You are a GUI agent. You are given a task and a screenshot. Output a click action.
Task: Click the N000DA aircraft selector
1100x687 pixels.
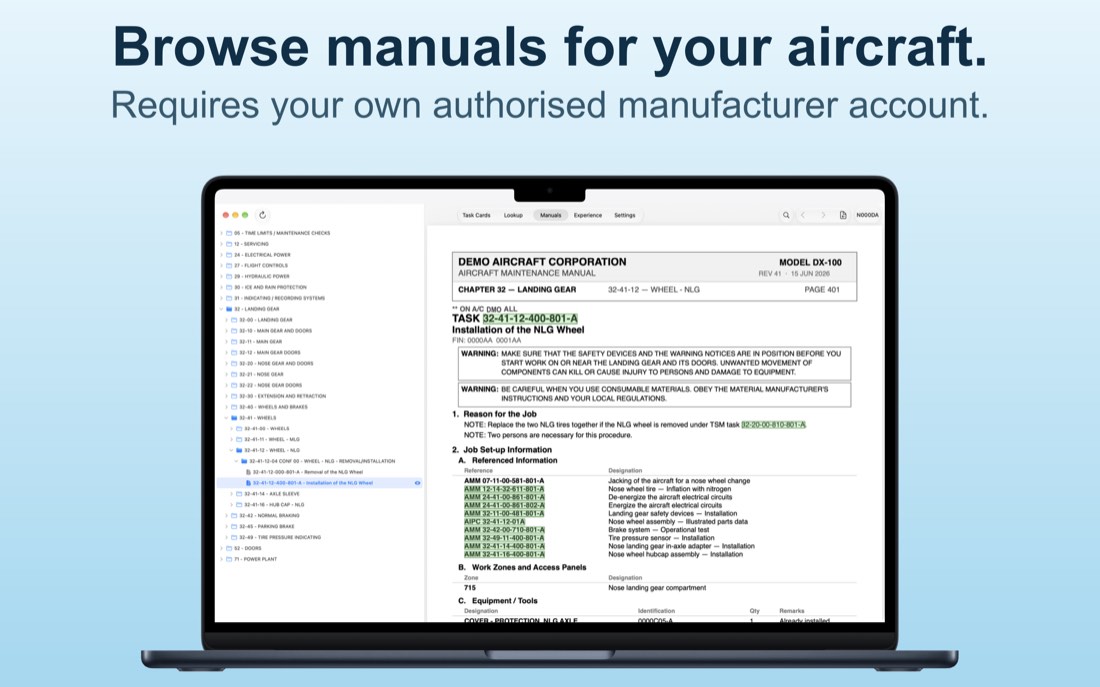pyautogui.click(x=867, y=215)
